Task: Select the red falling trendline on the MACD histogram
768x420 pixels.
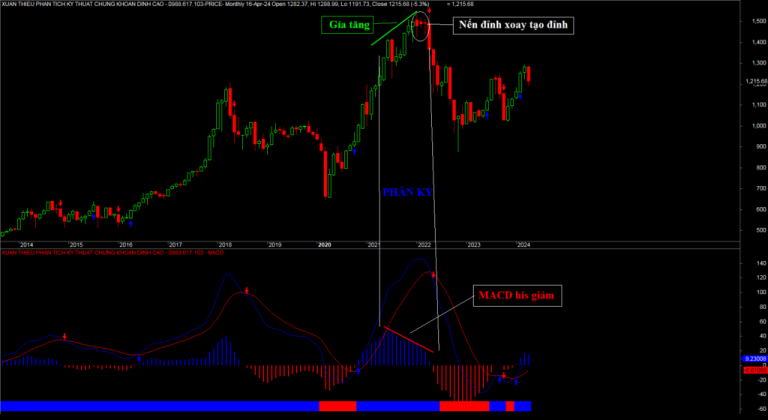Action: (x=409, y=339)
